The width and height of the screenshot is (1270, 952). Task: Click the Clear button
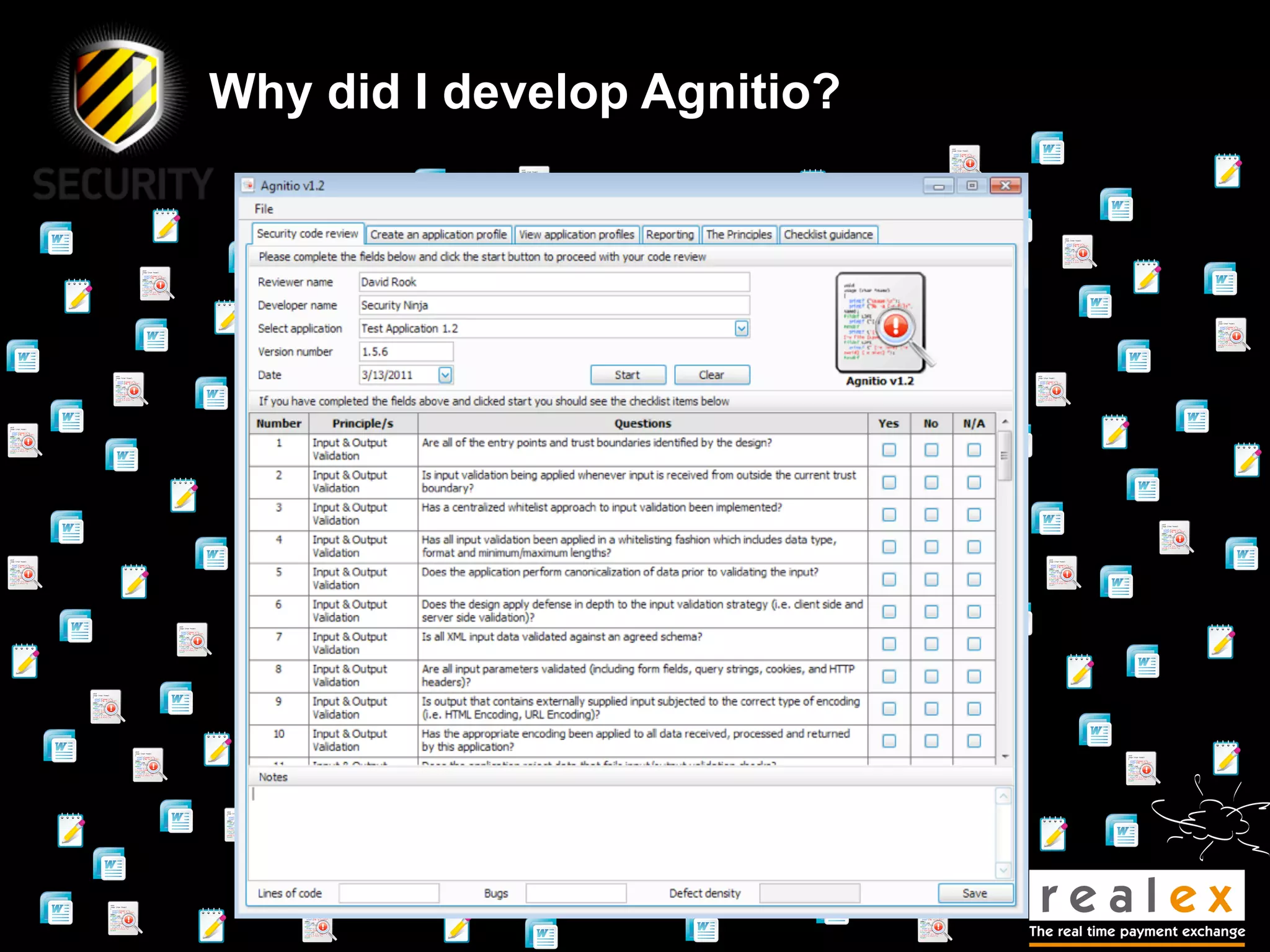[x=711, y=375]
